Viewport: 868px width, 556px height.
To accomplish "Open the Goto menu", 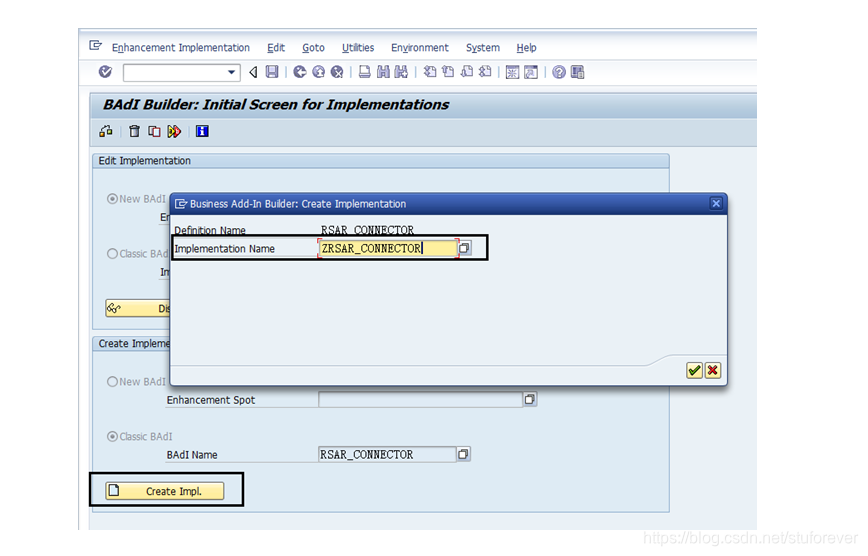I will pyautogui.click(x=313, y=48).
